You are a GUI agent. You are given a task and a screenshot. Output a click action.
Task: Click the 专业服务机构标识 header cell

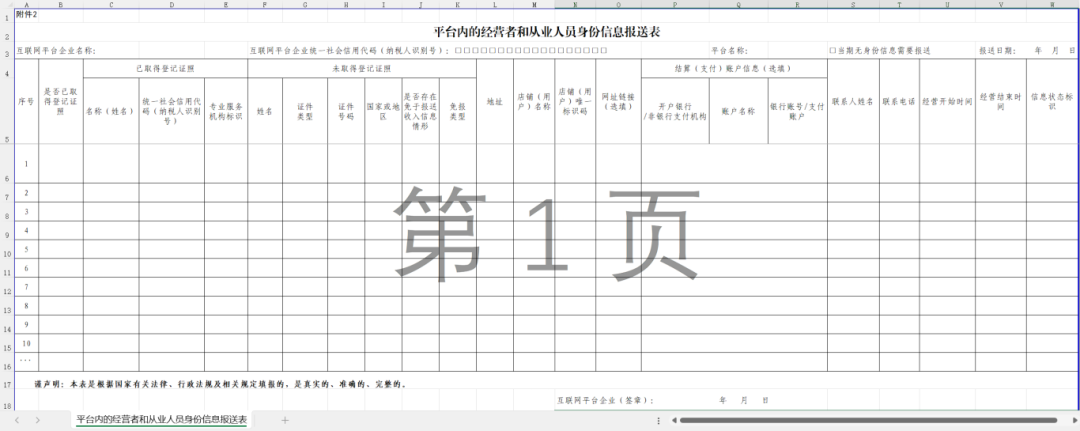click(x=226, y=110)
